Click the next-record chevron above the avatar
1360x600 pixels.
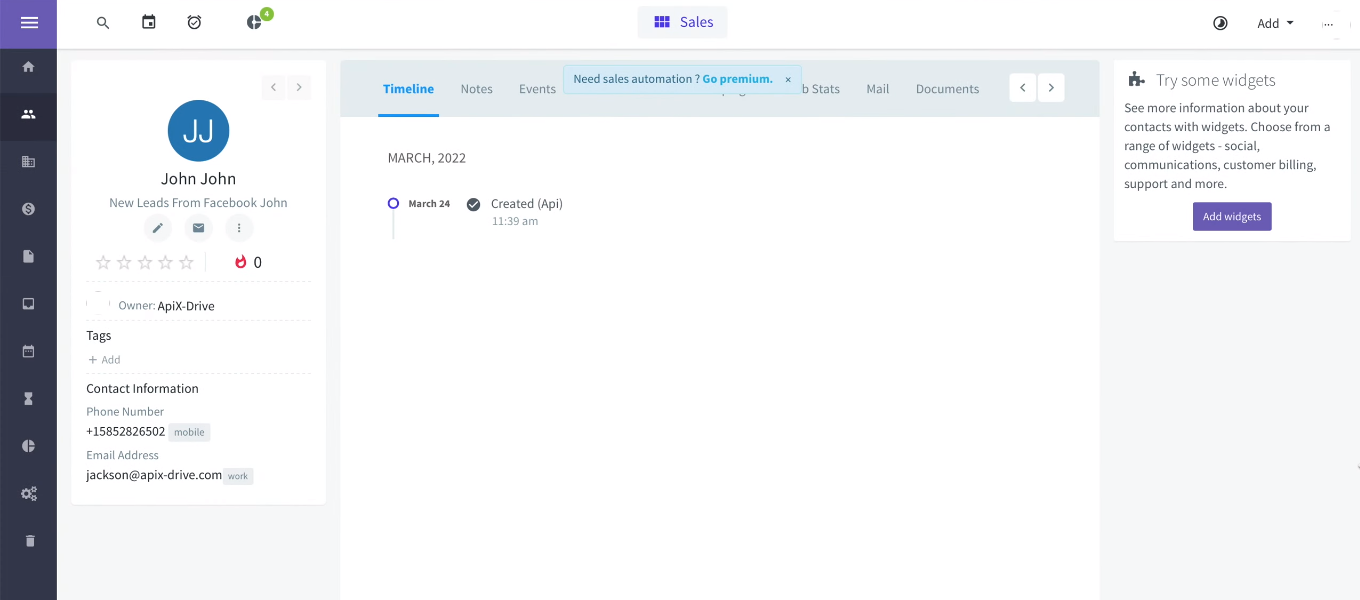(299, 87)
